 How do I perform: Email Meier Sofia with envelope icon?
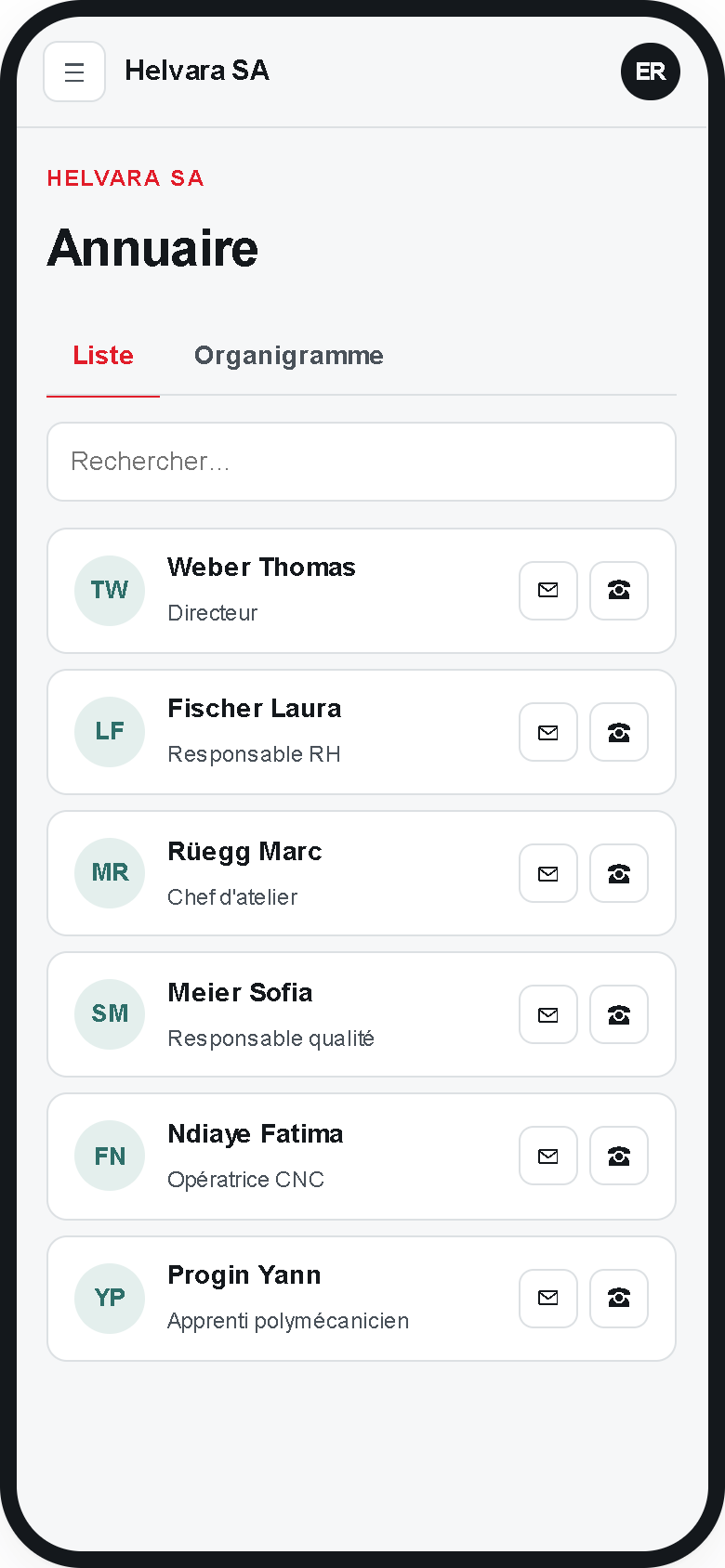[548, 1014]
